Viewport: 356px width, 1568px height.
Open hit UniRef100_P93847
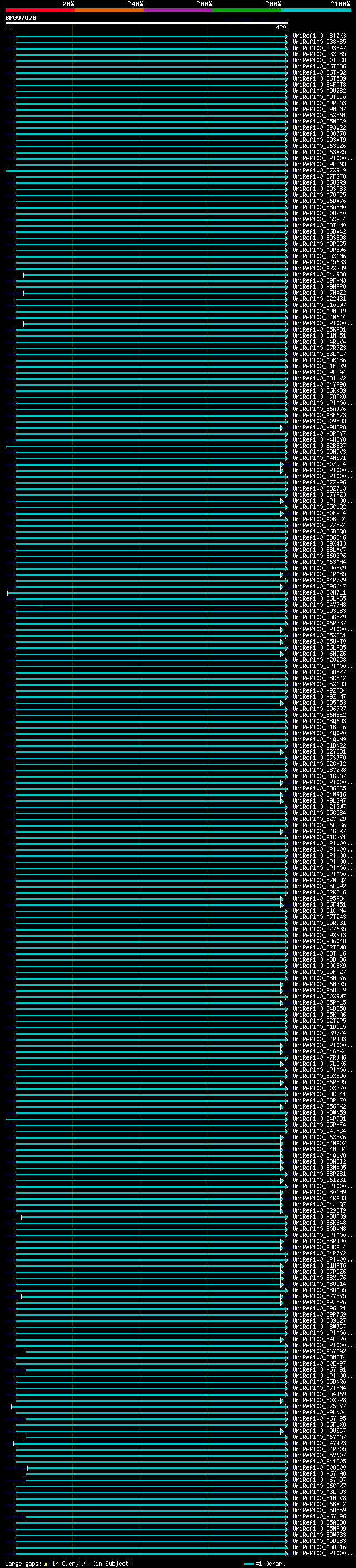319,48
